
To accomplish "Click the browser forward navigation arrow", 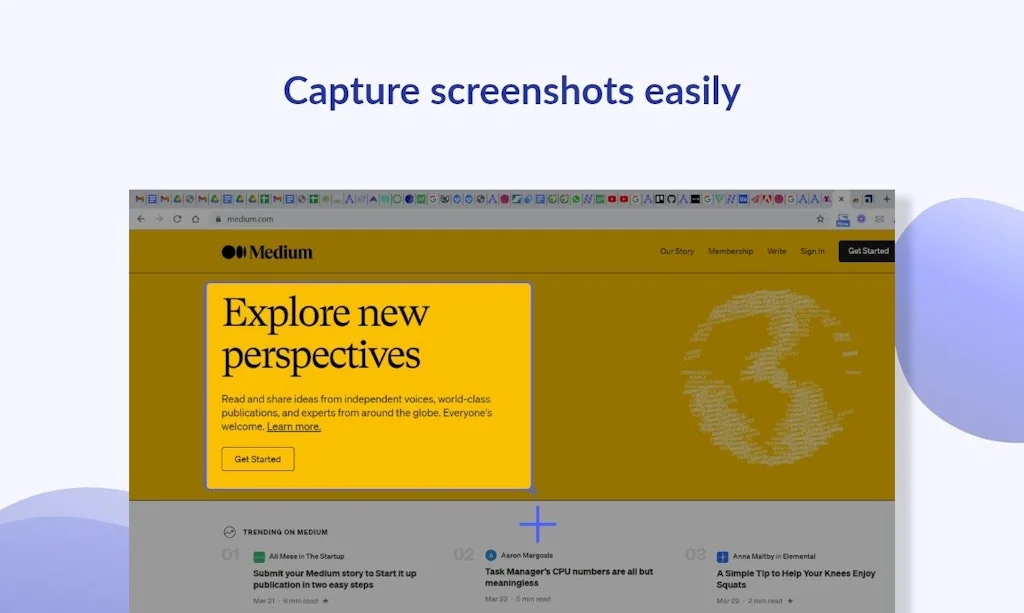I will pos(159,218).
